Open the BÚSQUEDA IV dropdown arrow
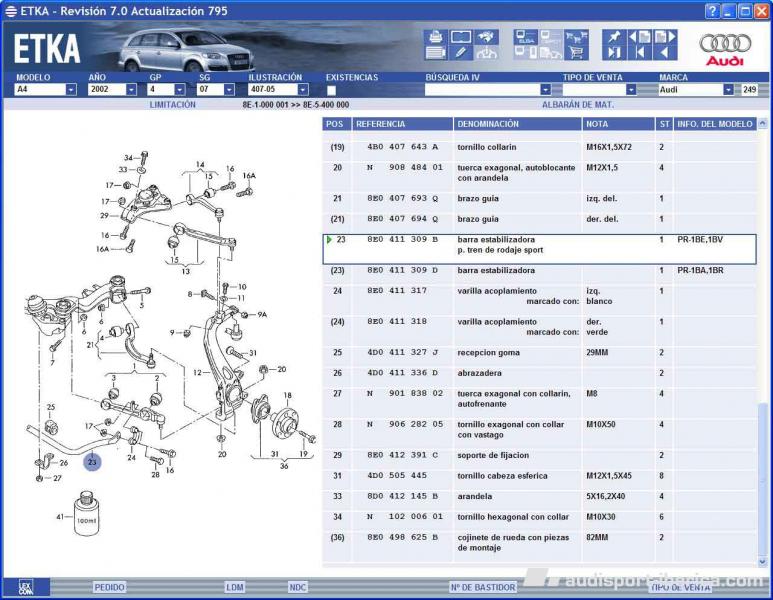The width and height of the screenshot is (773, 600). coord(545,90)
